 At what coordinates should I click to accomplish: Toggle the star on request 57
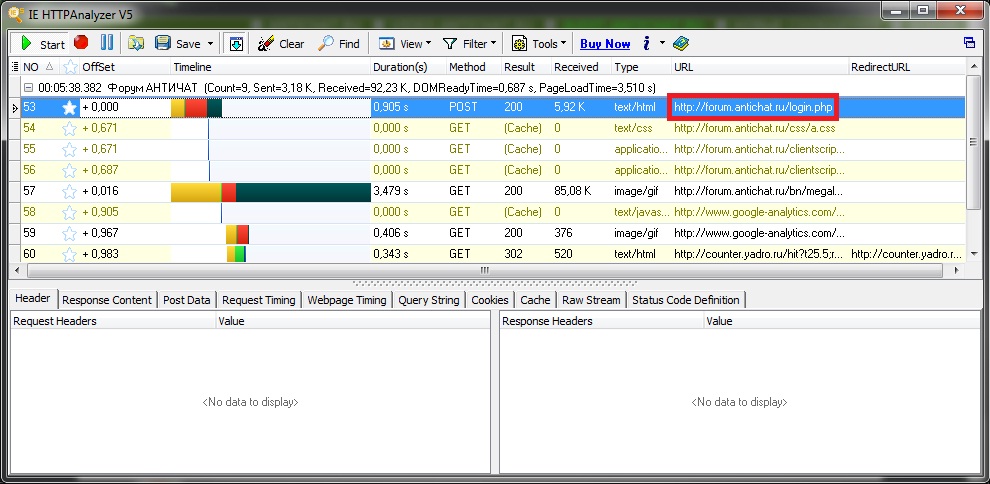[x=69, y=191]
